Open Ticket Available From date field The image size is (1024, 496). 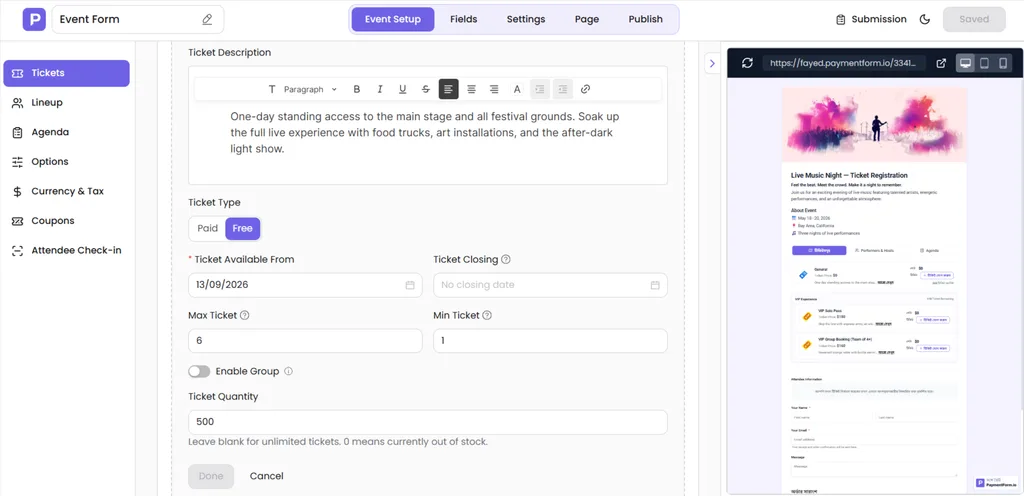click(305, 285)
